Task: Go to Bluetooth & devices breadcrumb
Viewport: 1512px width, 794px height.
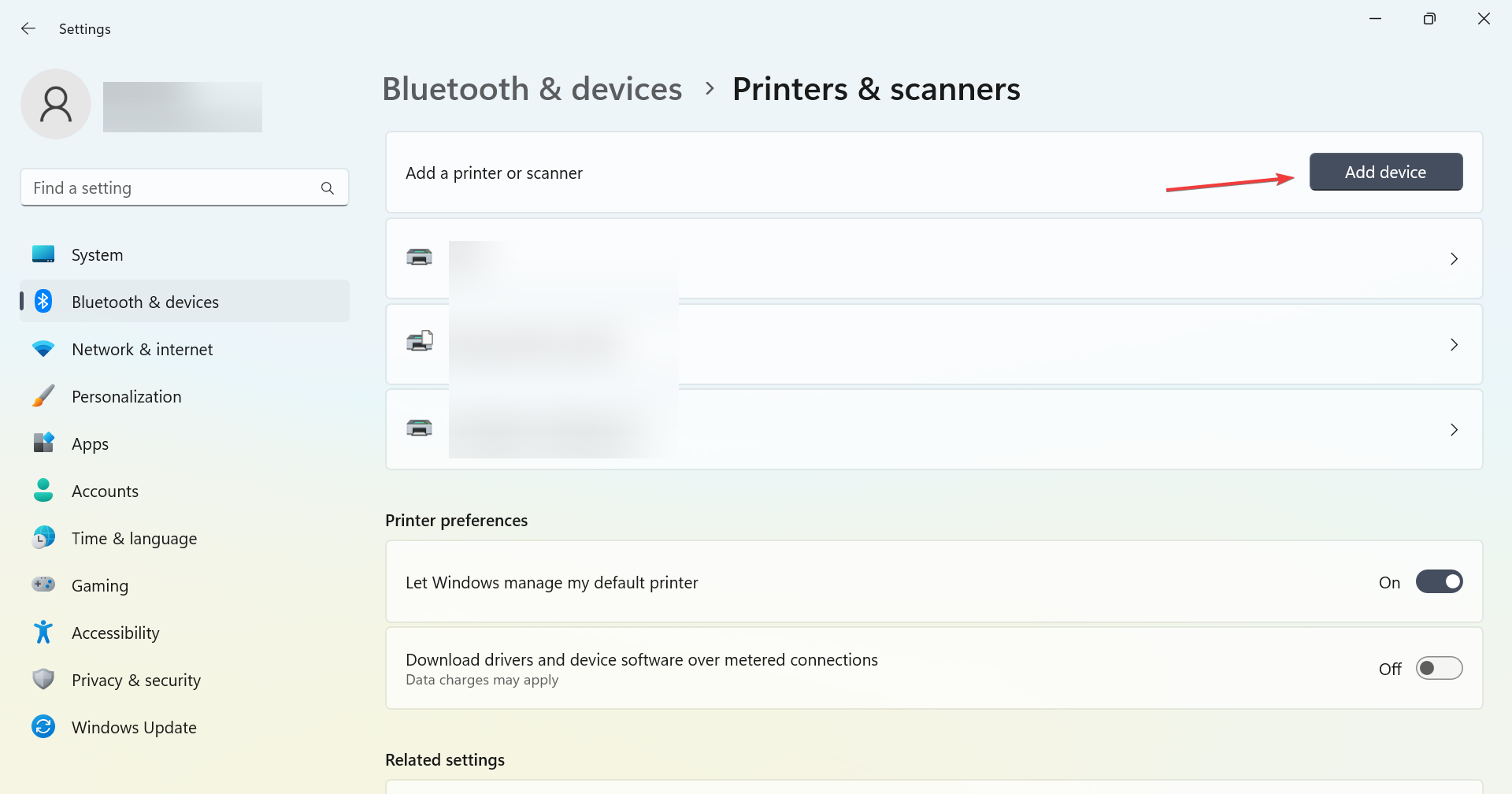Action: pyautogui.click(x=532, y=89)
